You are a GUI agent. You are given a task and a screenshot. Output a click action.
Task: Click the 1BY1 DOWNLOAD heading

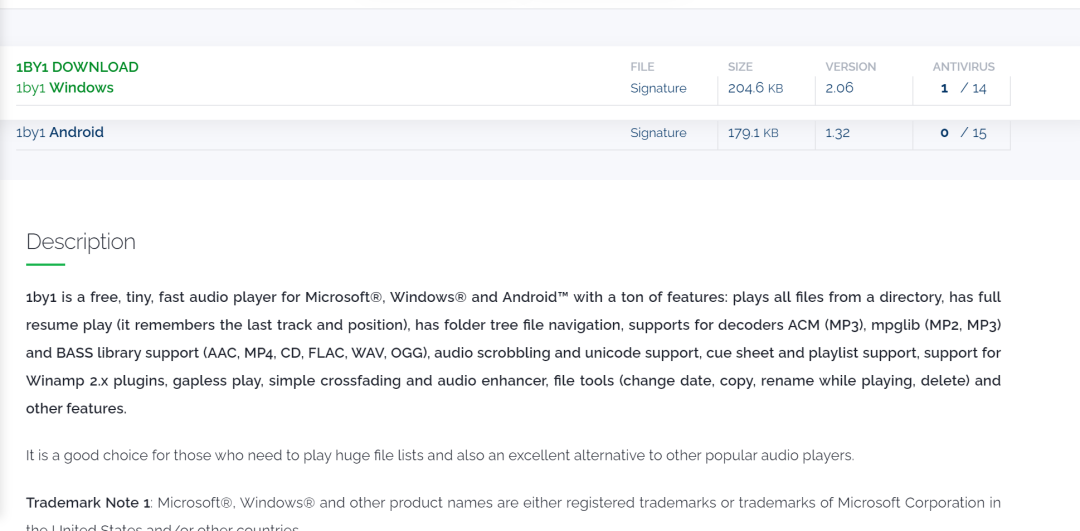point(77,67)
